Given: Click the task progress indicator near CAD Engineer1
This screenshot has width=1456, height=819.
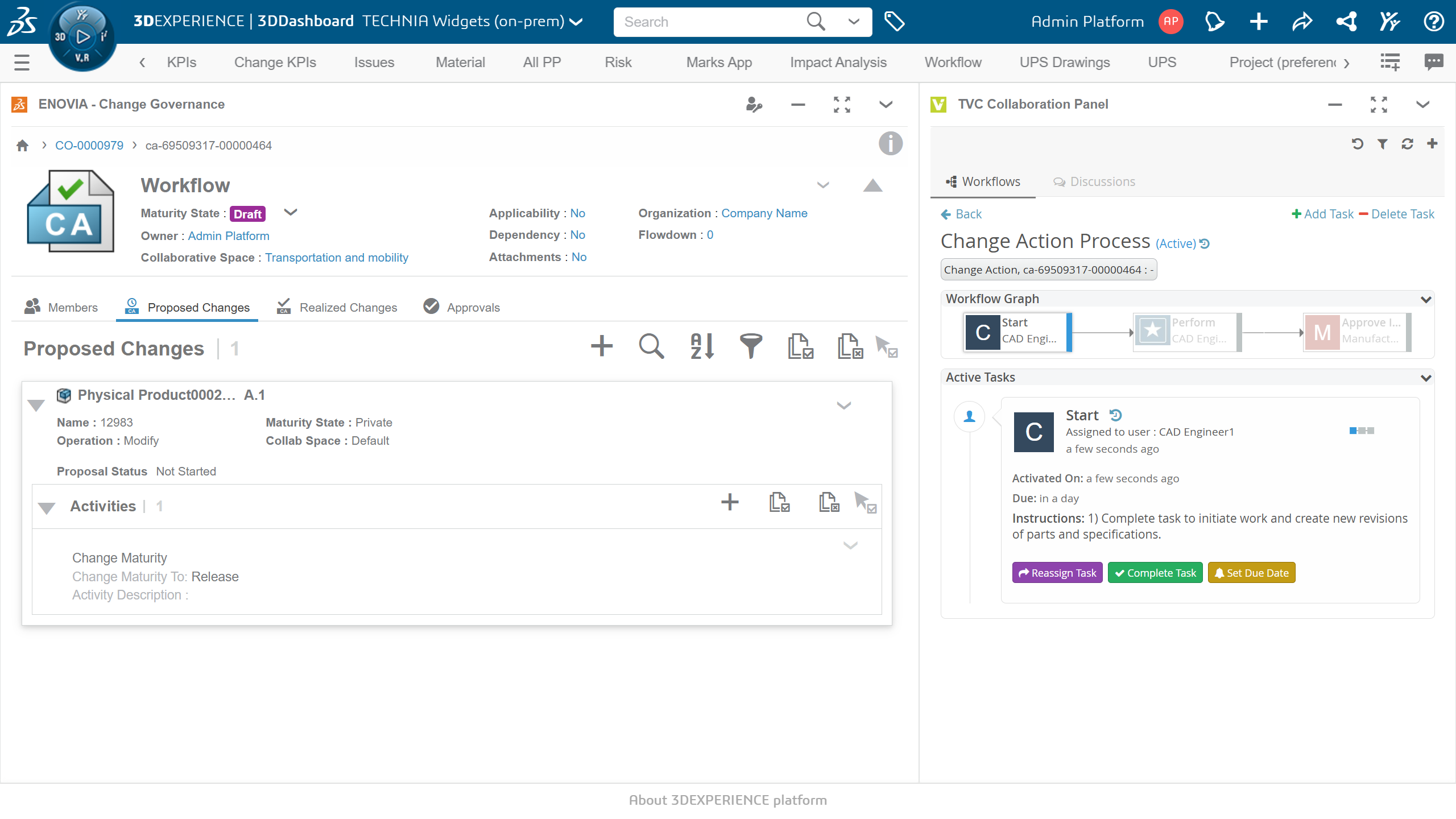Looking at the screenshot, I should (x=1361, y=431).
